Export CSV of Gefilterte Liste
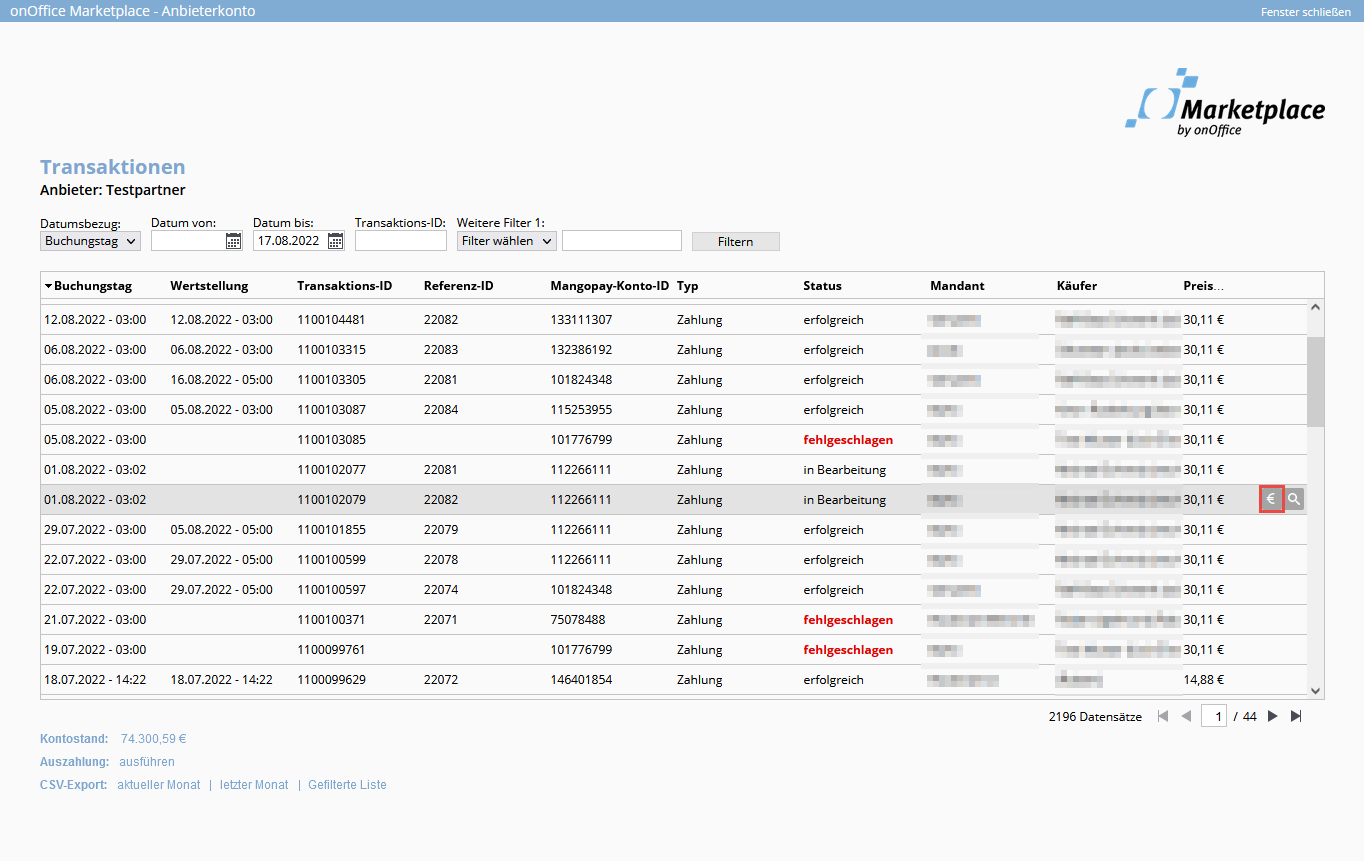 point(347,785)
